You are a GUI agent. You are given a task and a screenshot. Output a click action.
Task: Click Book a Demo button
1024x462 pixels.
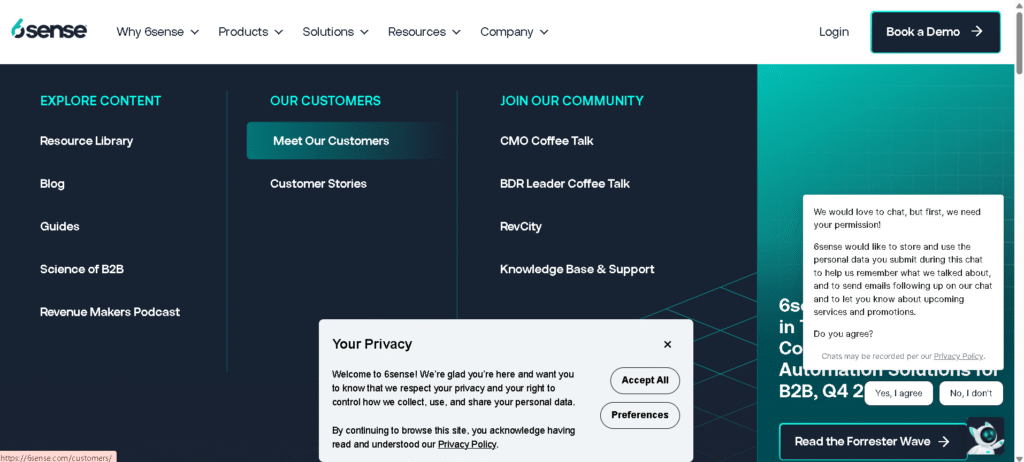935,32
